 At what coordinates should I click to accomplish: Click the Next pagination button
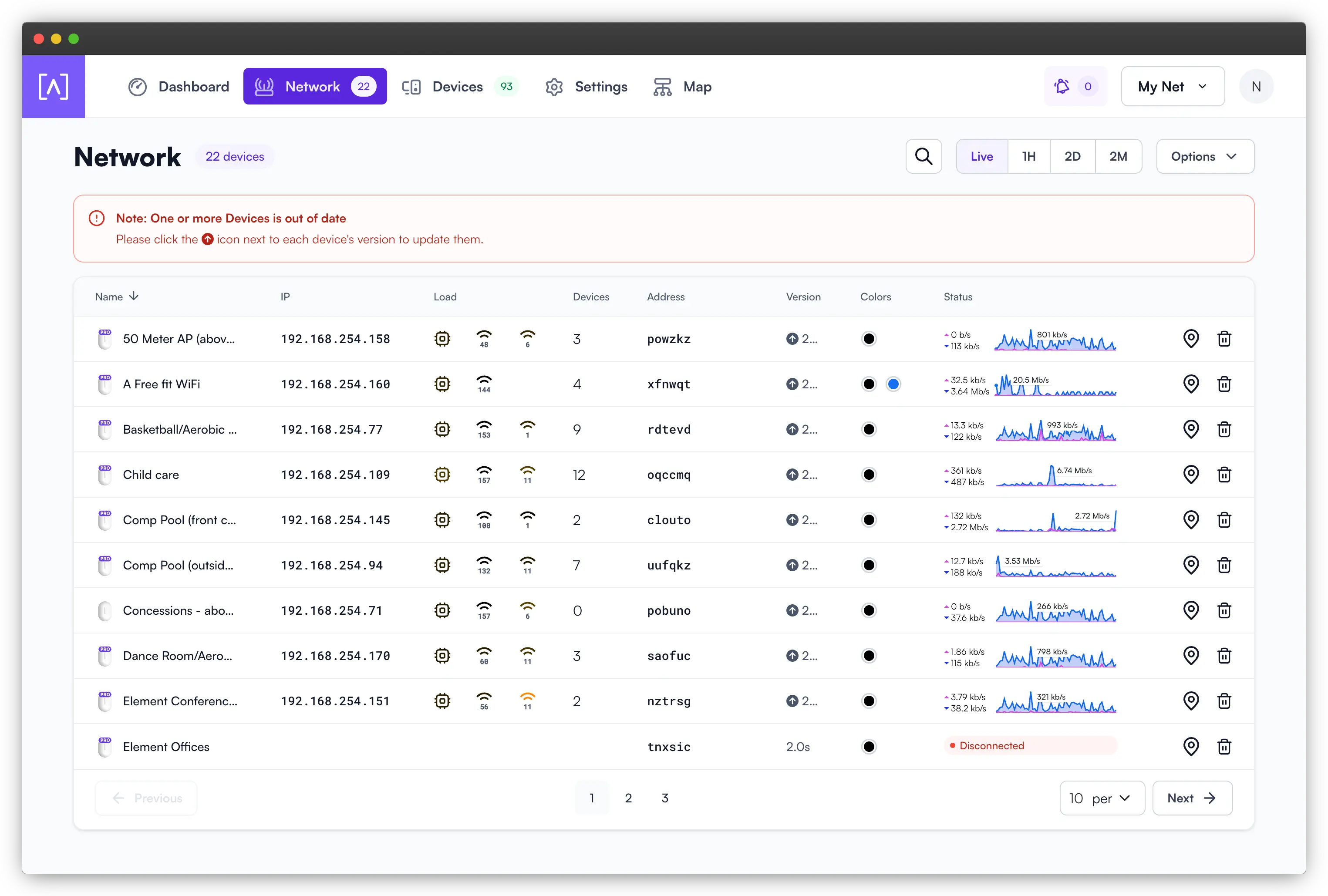1191,798
